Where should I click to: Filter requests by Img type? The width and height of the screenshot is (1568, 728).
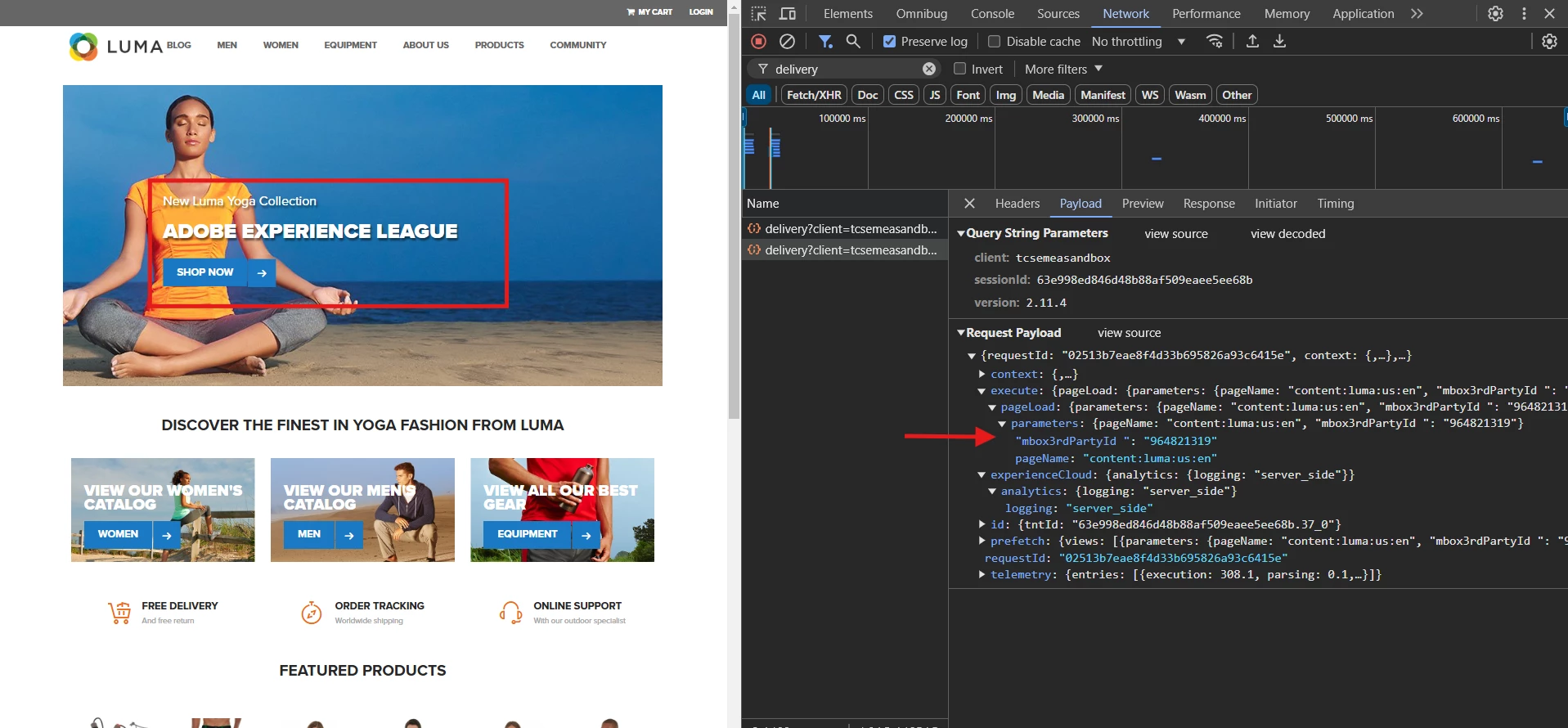1006,95
